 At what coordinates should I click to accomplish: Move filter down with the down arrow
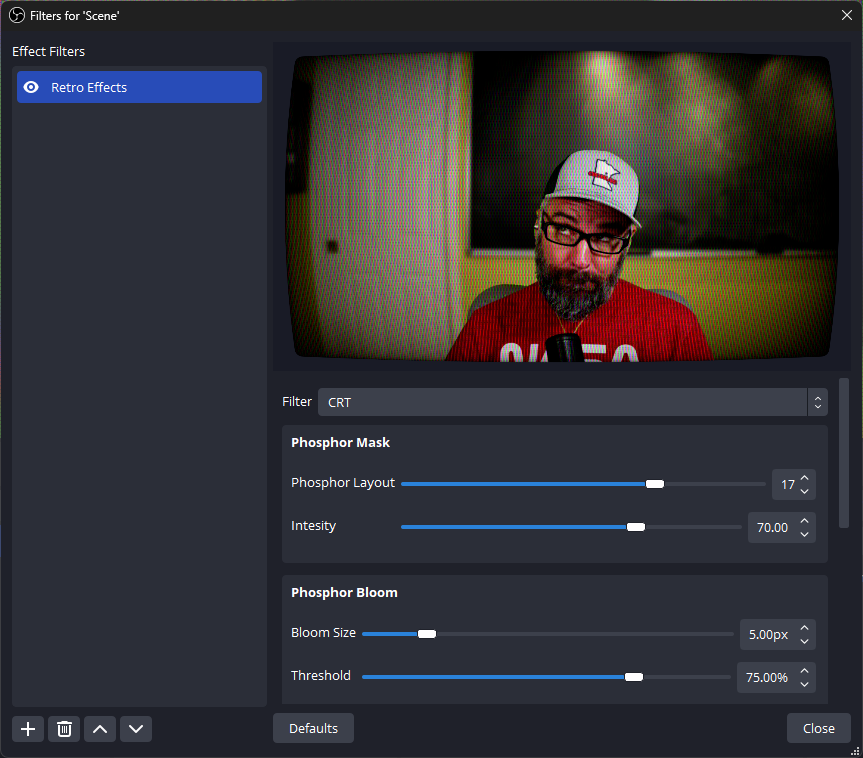[x=136, y=729]
